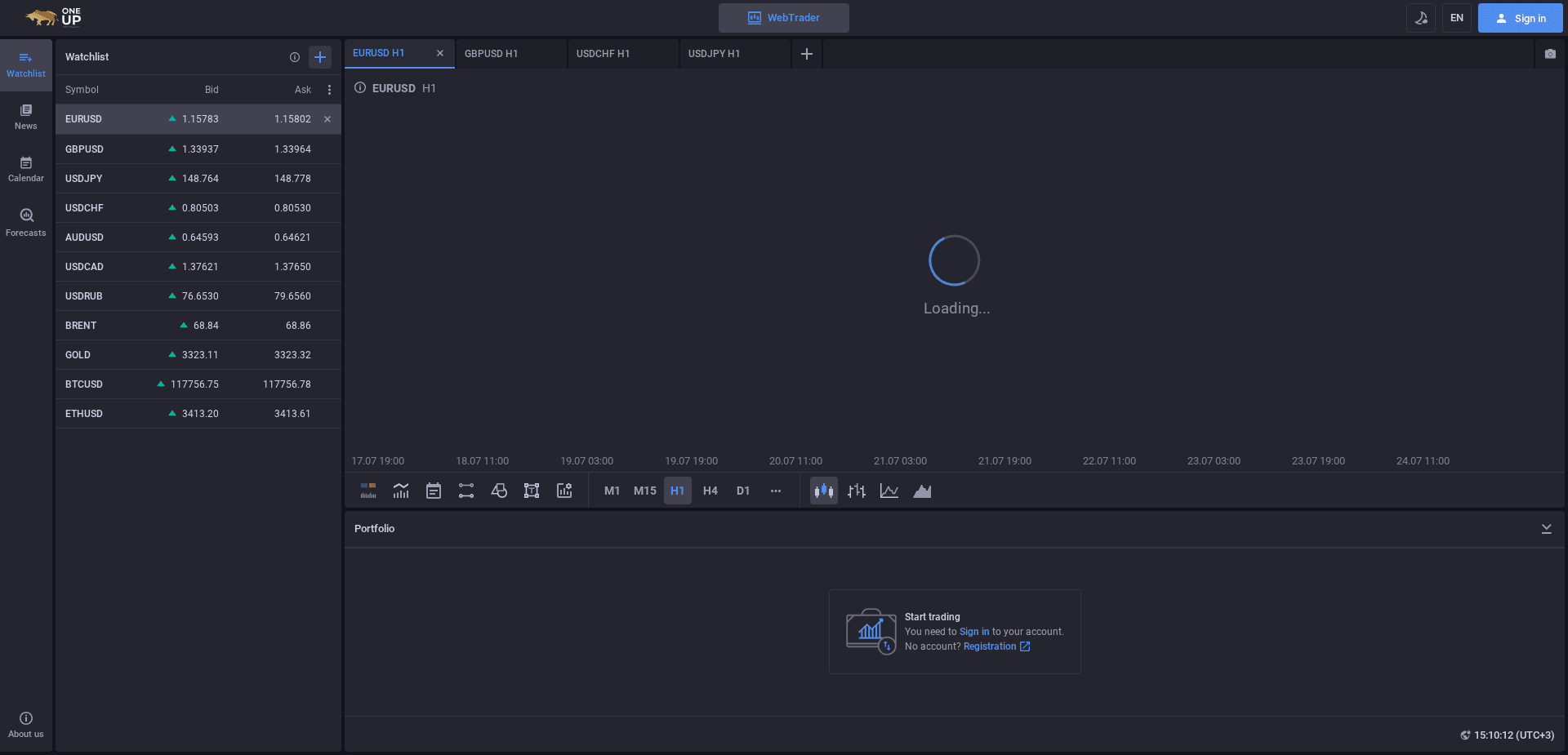The image size is (1568, 755).
Task: Open the Forecasts panel in sidebar
Action: point(25,221)
